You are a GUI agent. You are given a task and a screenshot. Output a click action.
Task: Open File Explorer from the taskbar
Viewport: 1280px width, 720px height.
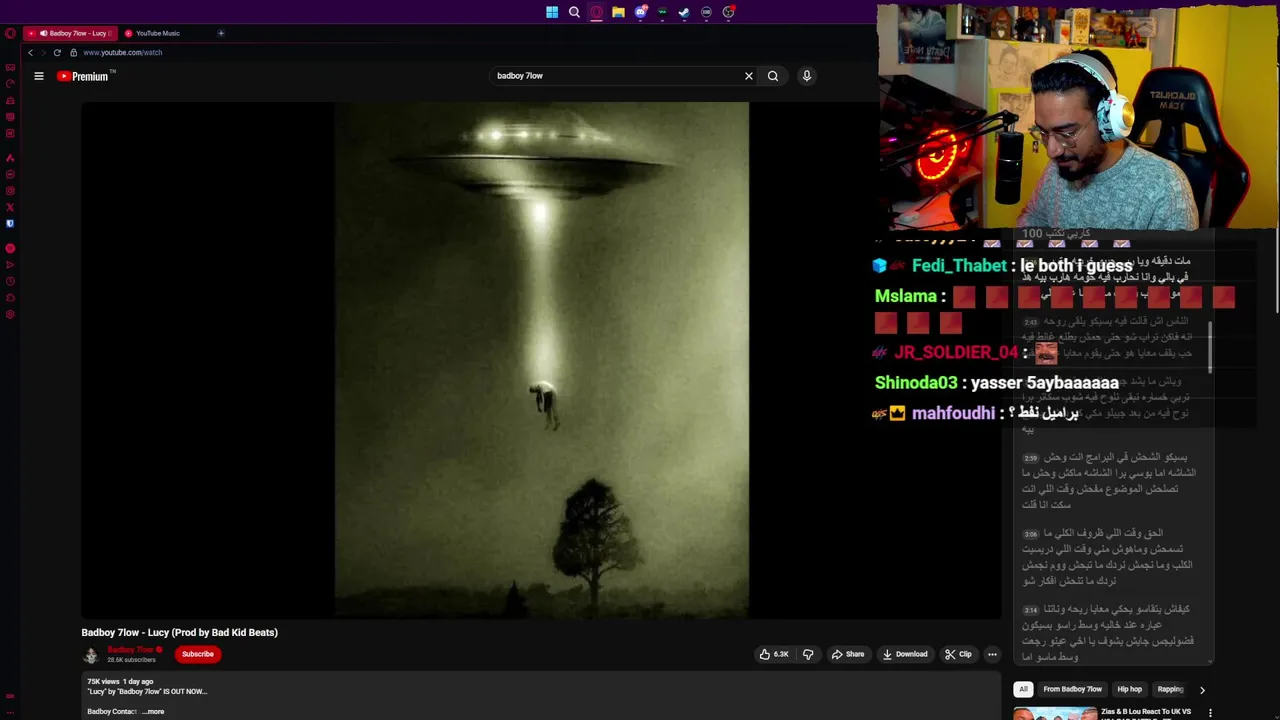(x=618, y=12)
